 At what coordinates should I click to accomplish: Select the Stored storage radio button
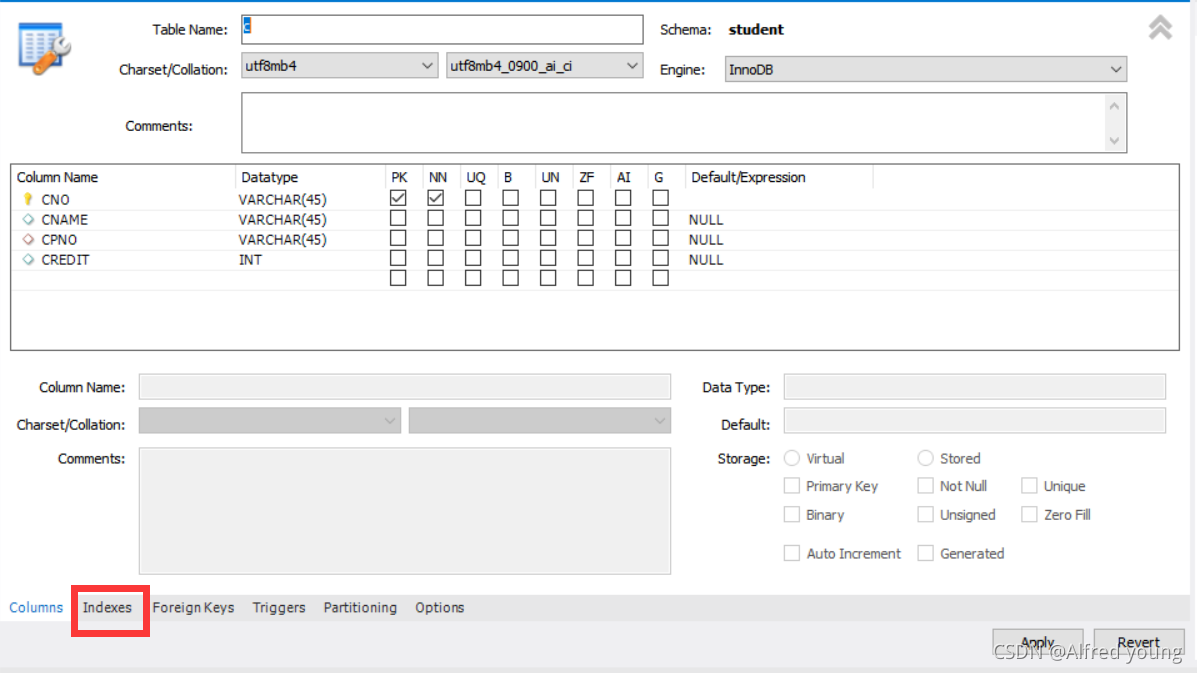click(x=925, y=458)
